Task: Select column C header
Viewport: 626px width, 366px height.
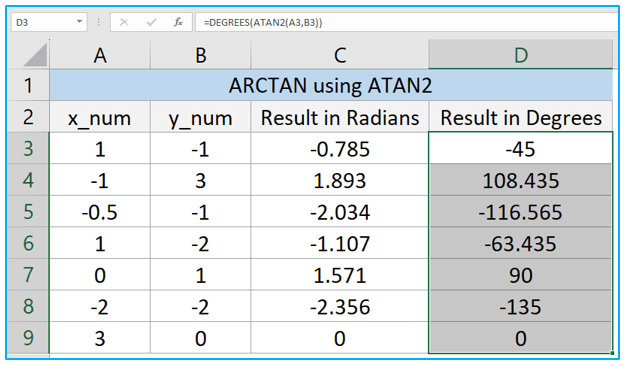Action: pos(340,54)
